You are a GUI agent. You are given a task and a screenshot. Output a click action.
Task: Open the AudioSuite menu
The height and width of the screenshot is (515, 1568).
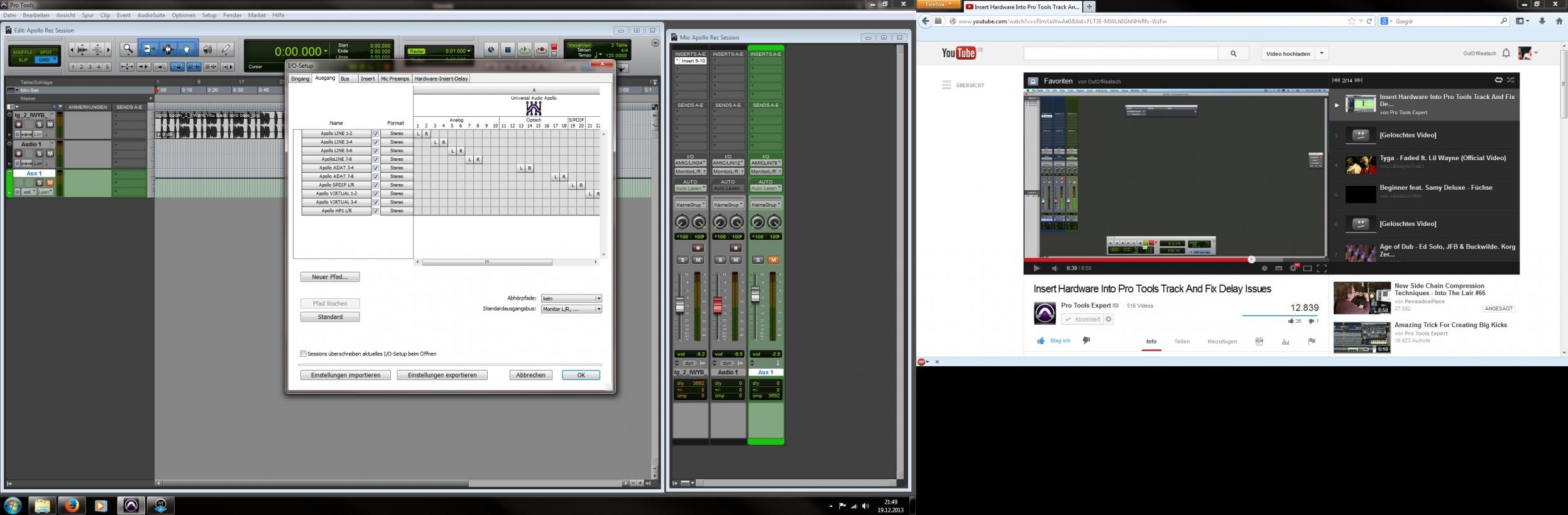pyautogui.click(x=151, y=15)
